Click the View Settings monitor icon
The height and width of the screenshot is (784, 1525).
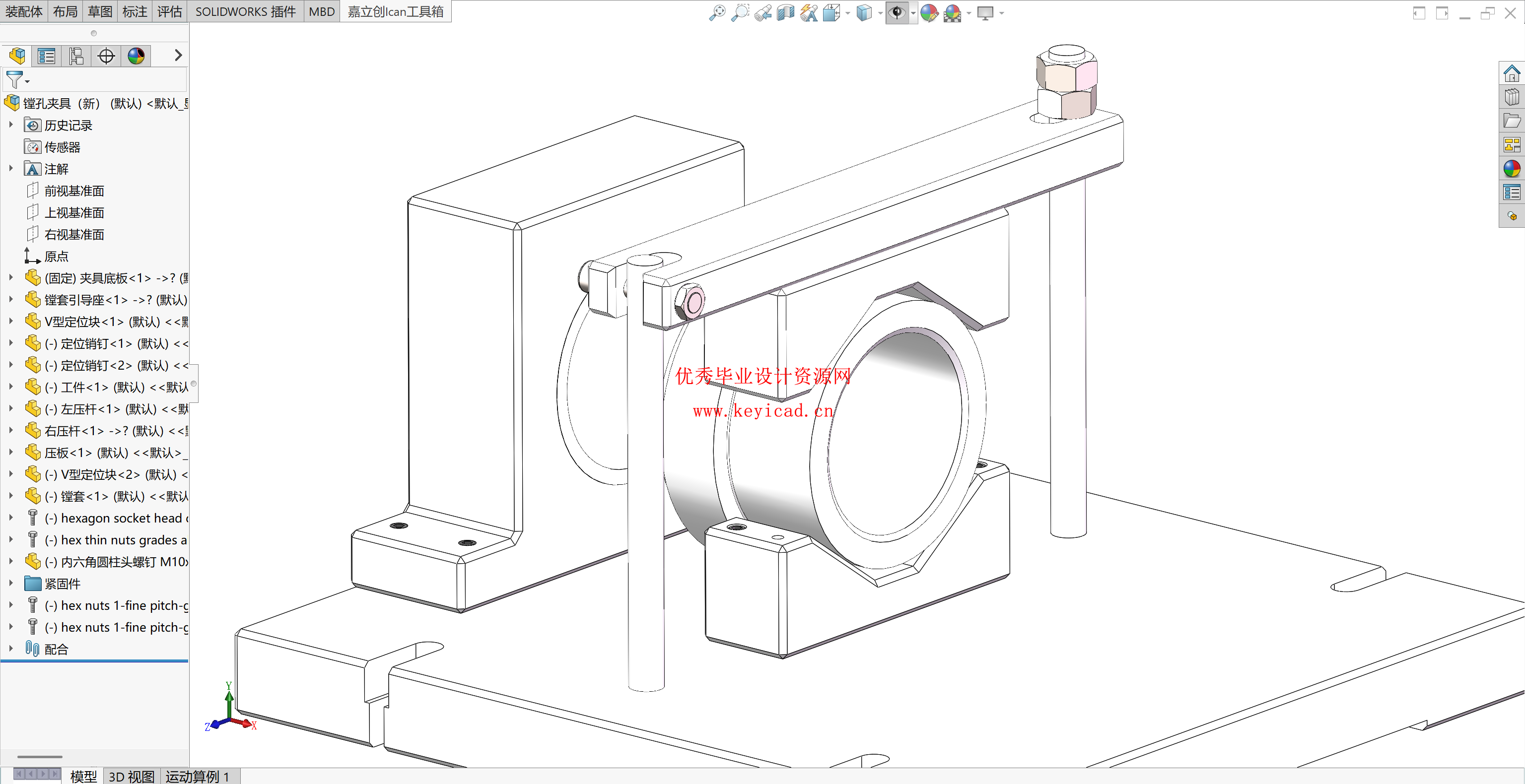click(985, 12)
